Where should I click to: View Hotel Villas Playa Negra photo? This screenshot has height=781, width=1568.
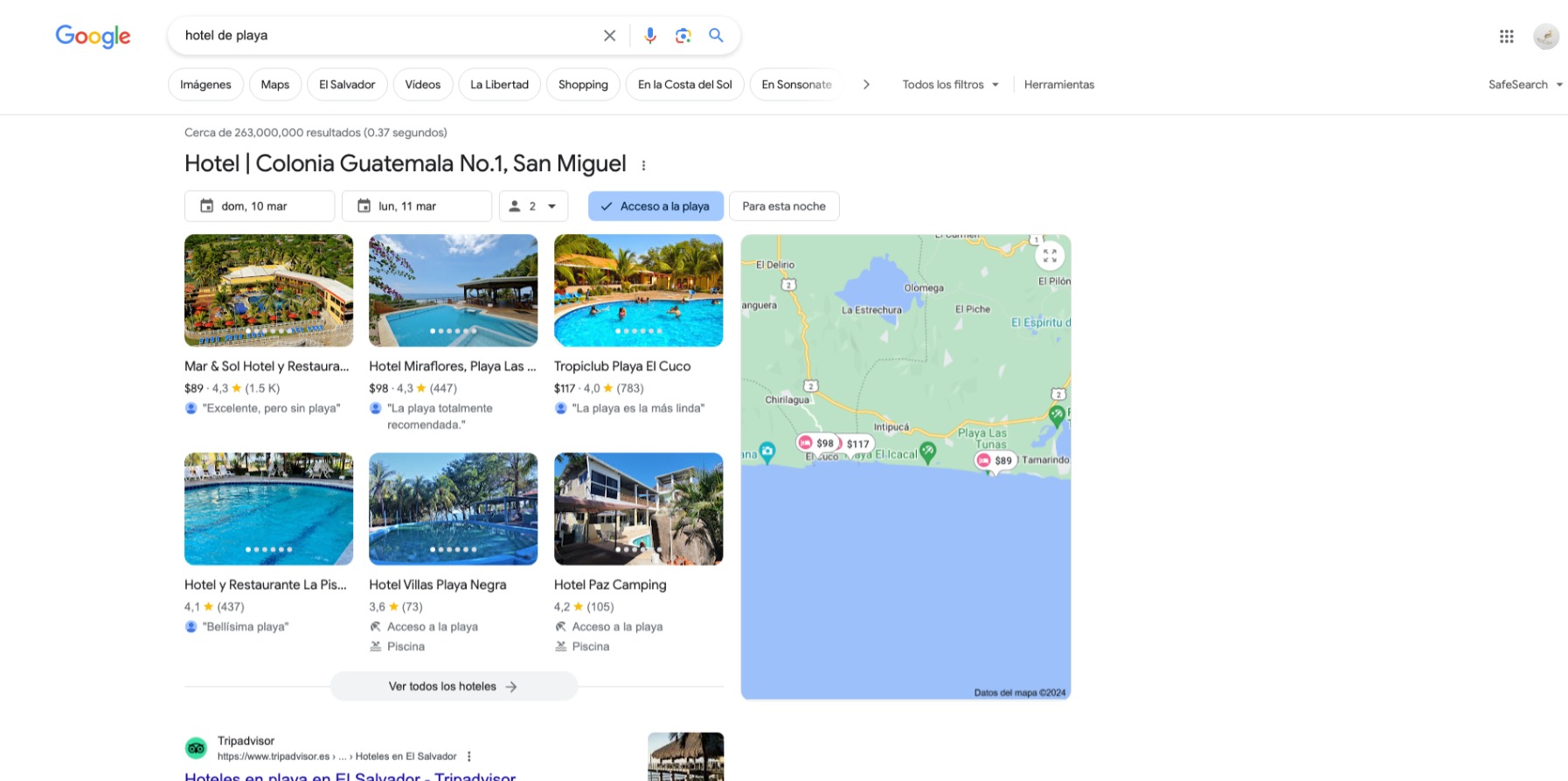click(x=454, y=508)
